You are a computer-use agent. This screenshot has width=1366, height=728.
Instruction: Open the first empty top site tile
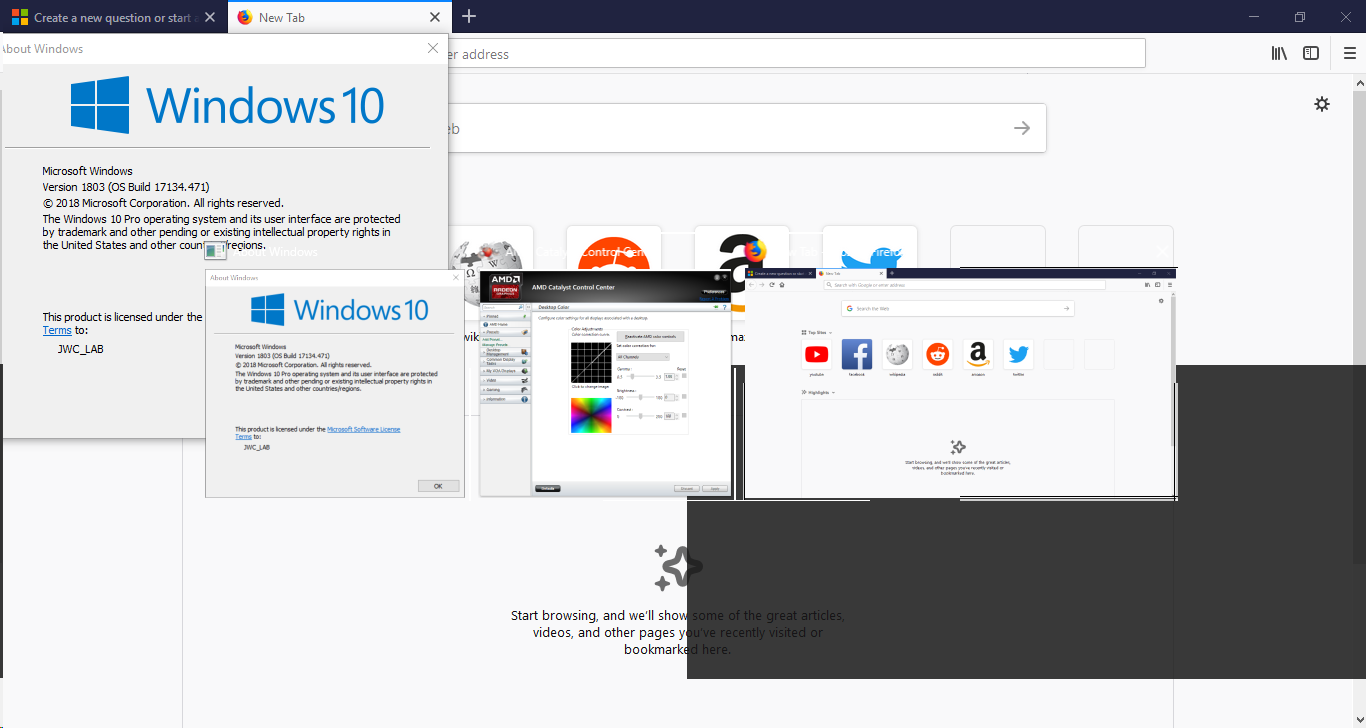tap(998, 246)
